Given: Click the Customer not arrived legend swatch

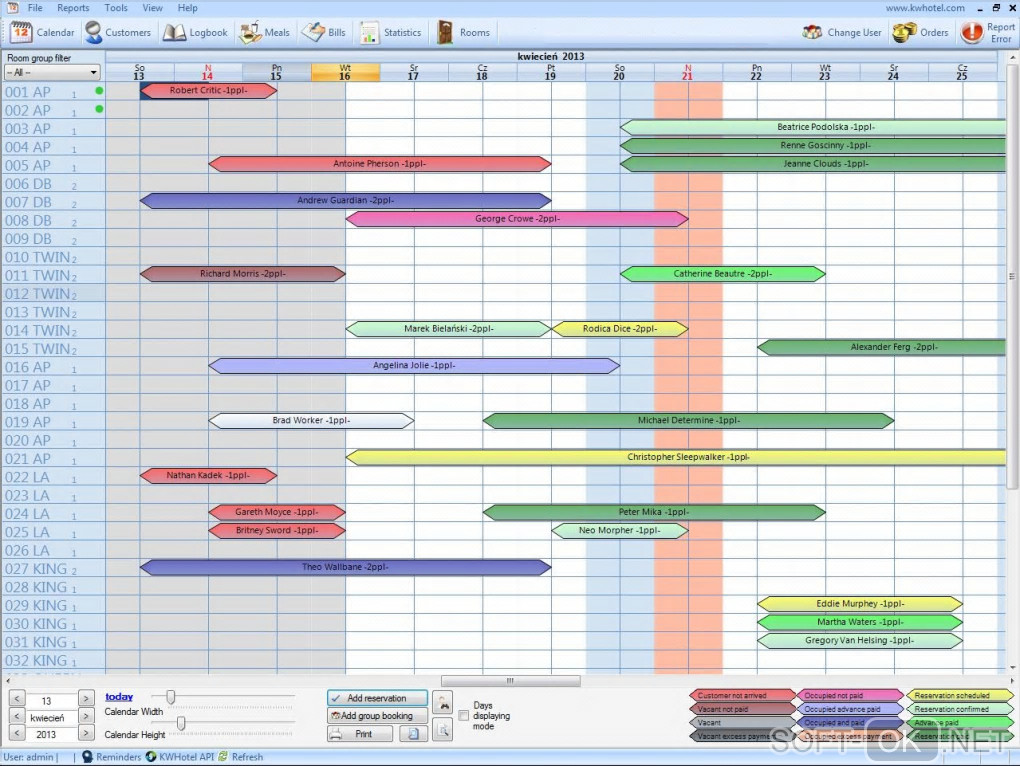Looking at the screenshot, I should point(743,695).
